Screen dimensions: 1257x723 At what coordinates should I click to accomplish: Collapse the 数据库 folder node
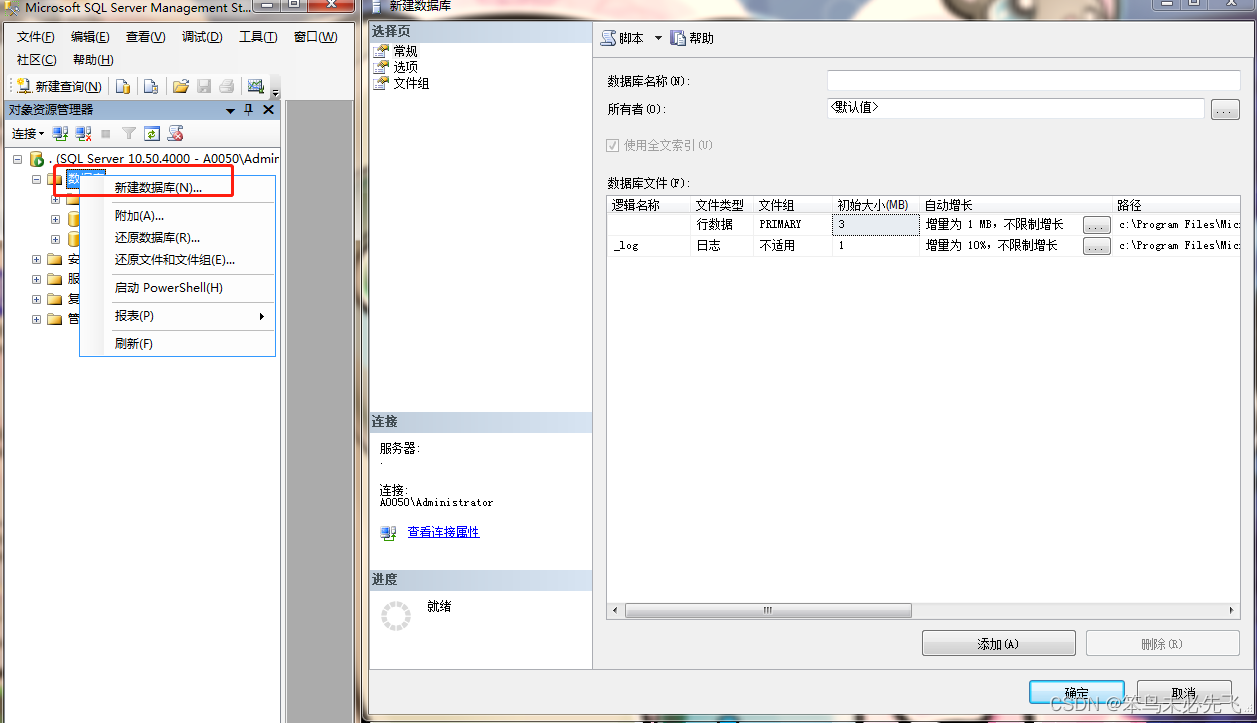[x=36, y=179]
